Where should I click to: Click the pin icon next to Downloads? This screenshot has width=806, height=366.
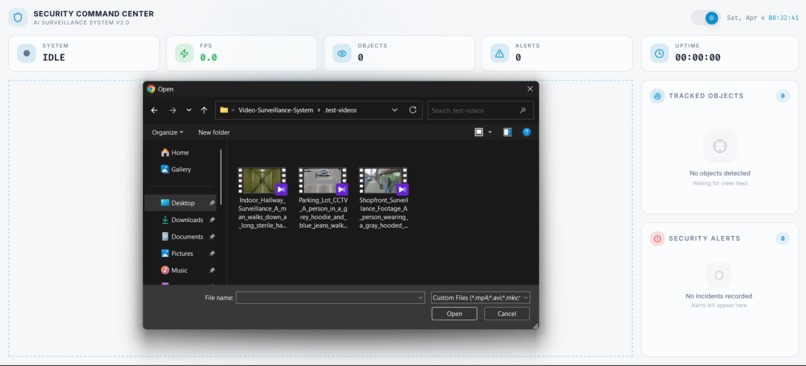point(212,220)
